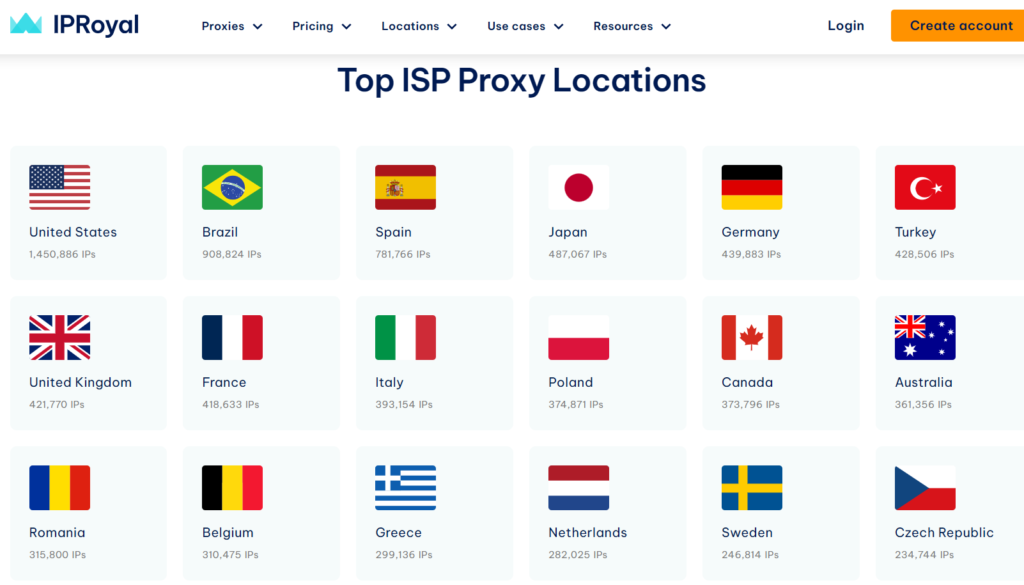Expand the Proxies menu chevron
1024x585 pixels.
click(x=258, y=27)
